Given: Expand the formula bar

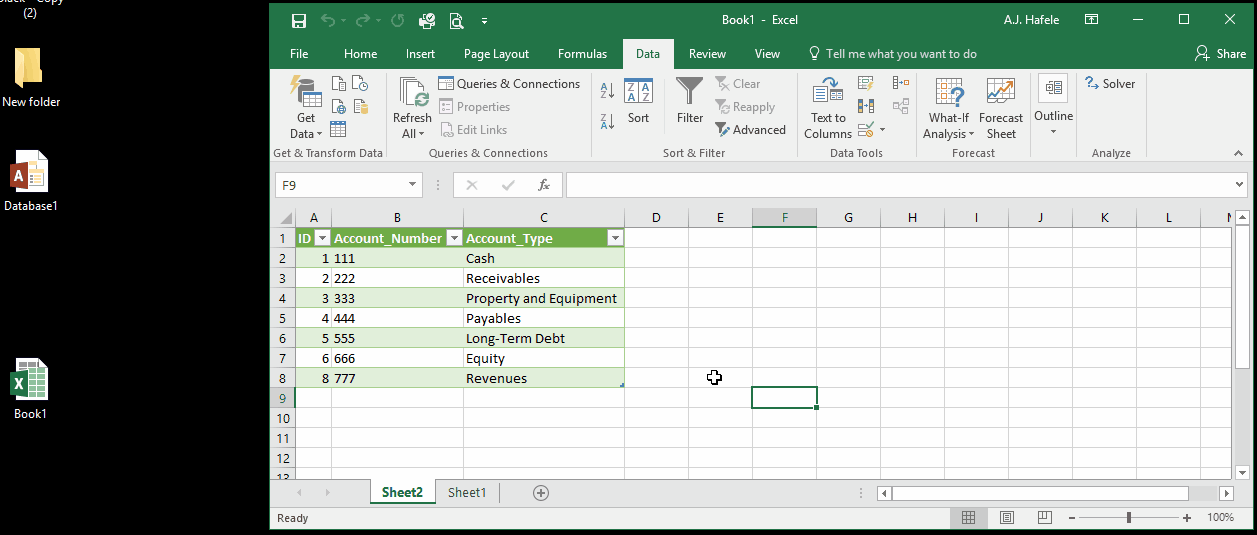Looking at the screenshot, I should pyautogui.click(x=1240, y=185).
